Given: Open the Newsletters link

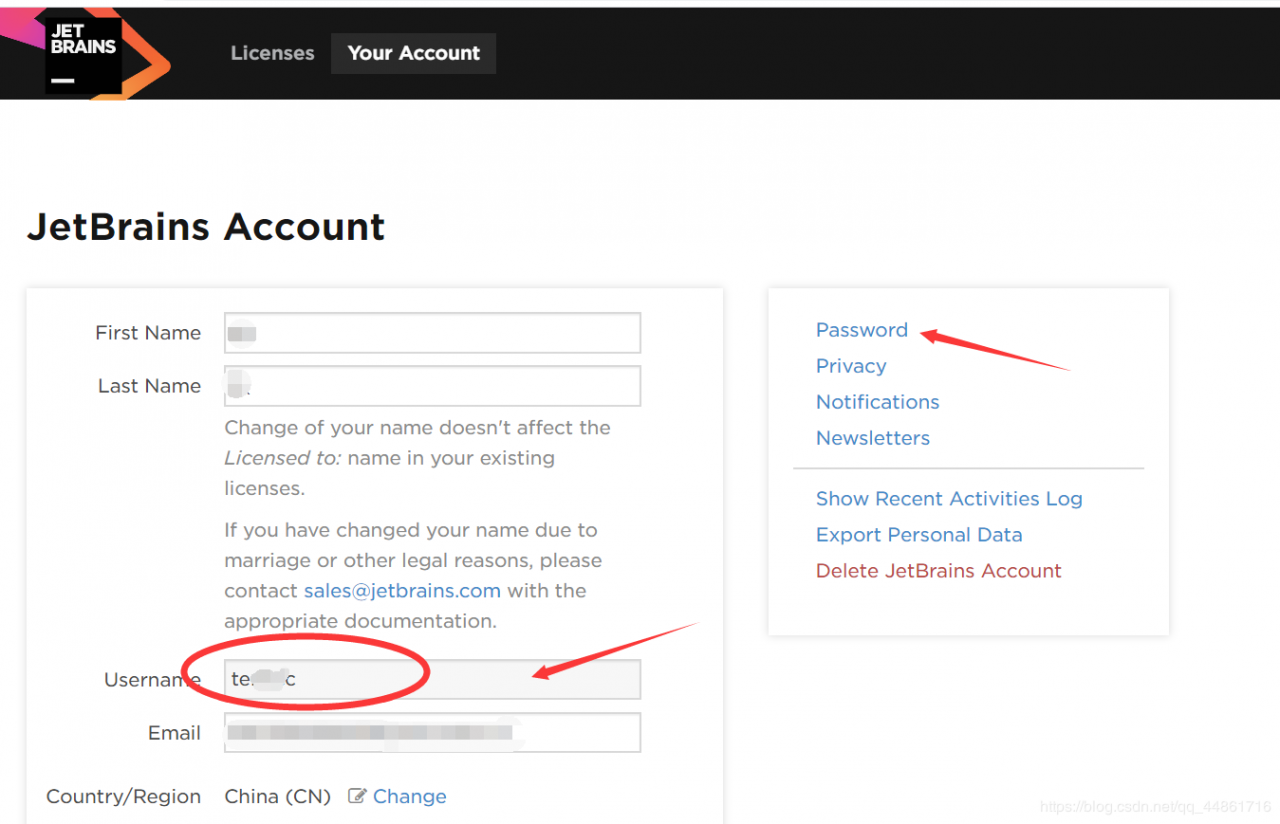Looking at the screenshot, I should (x=873, y=438).
